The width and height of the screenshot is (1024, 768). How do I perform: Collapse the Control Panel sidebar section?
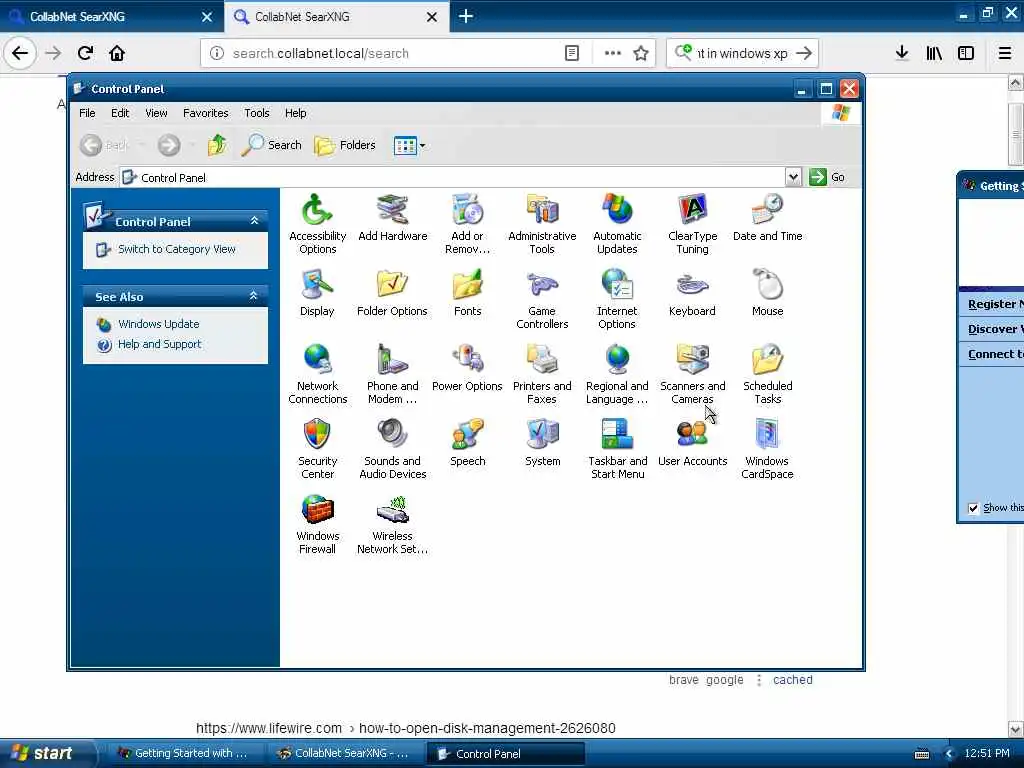254,221
